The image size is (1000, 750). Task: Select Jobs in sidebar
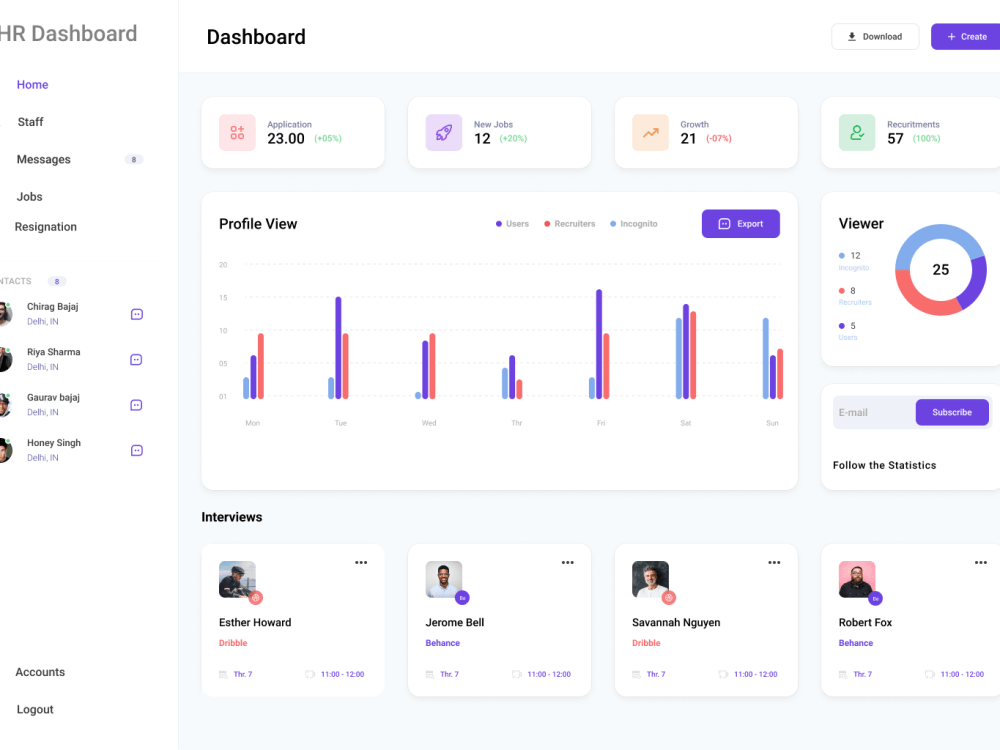[x=29, y=197]
